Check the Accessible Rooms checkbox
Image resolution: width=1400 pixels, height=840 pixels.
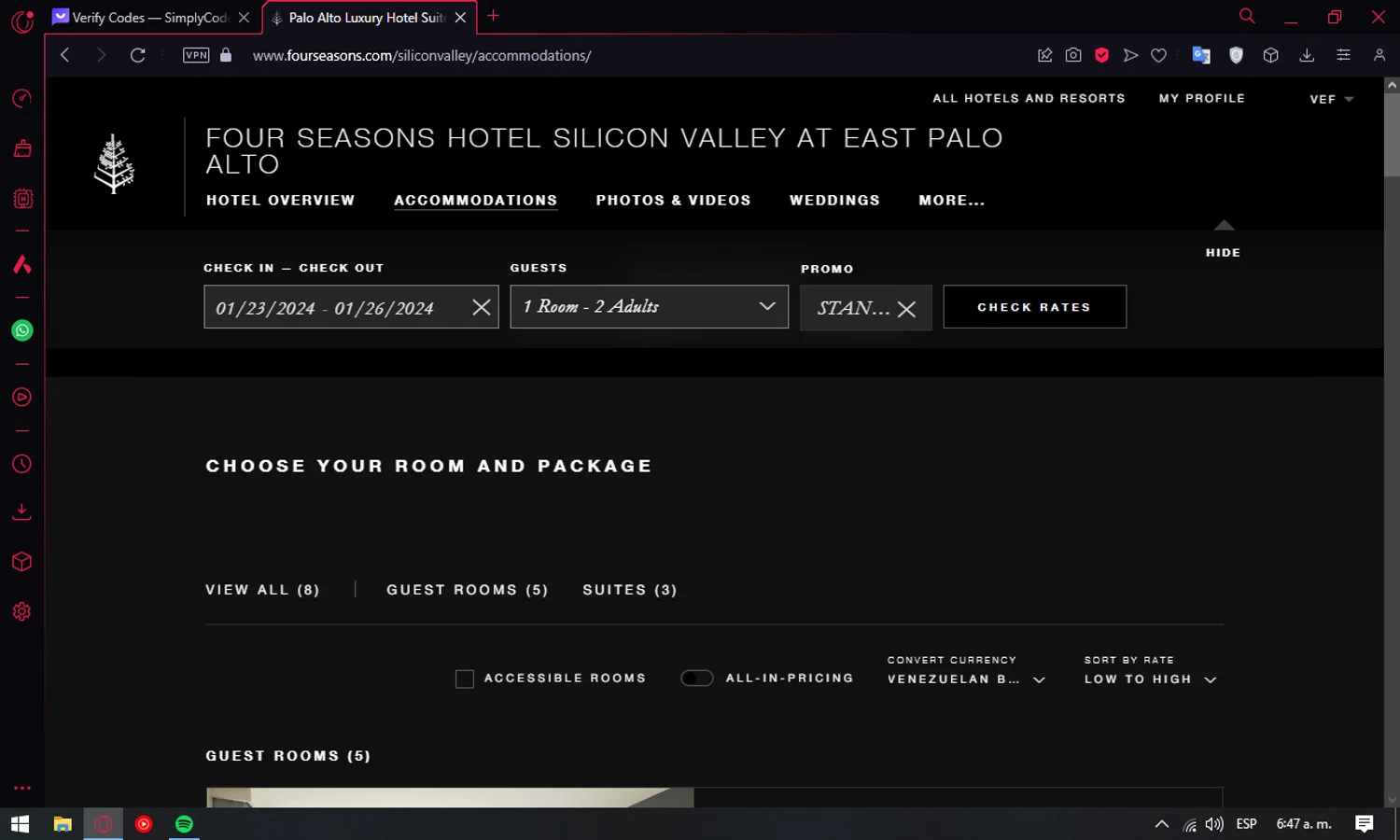[x=464, y=679]
